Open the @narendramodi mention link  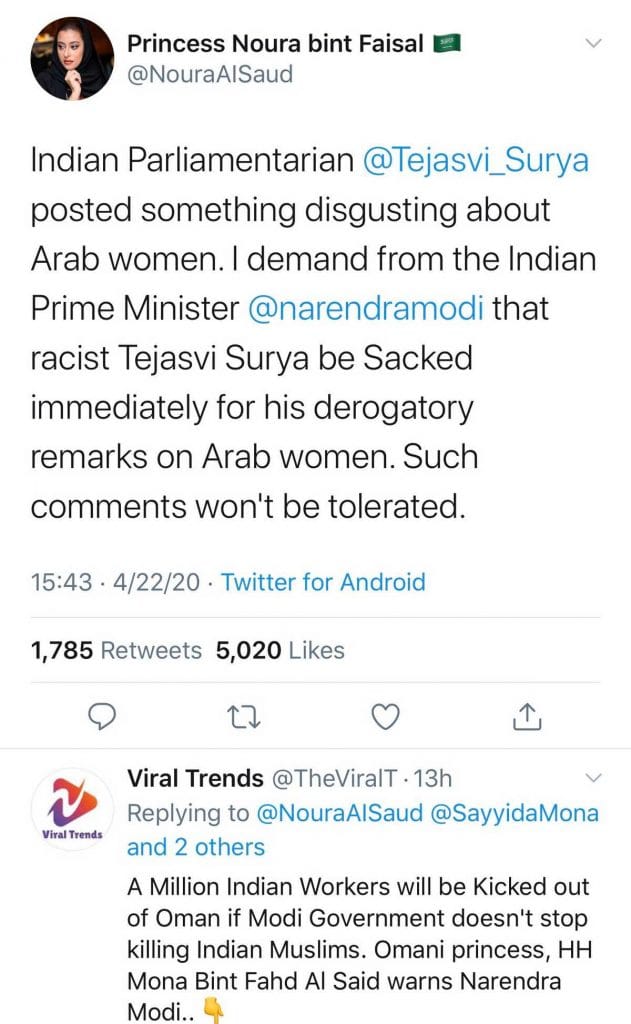368,310
